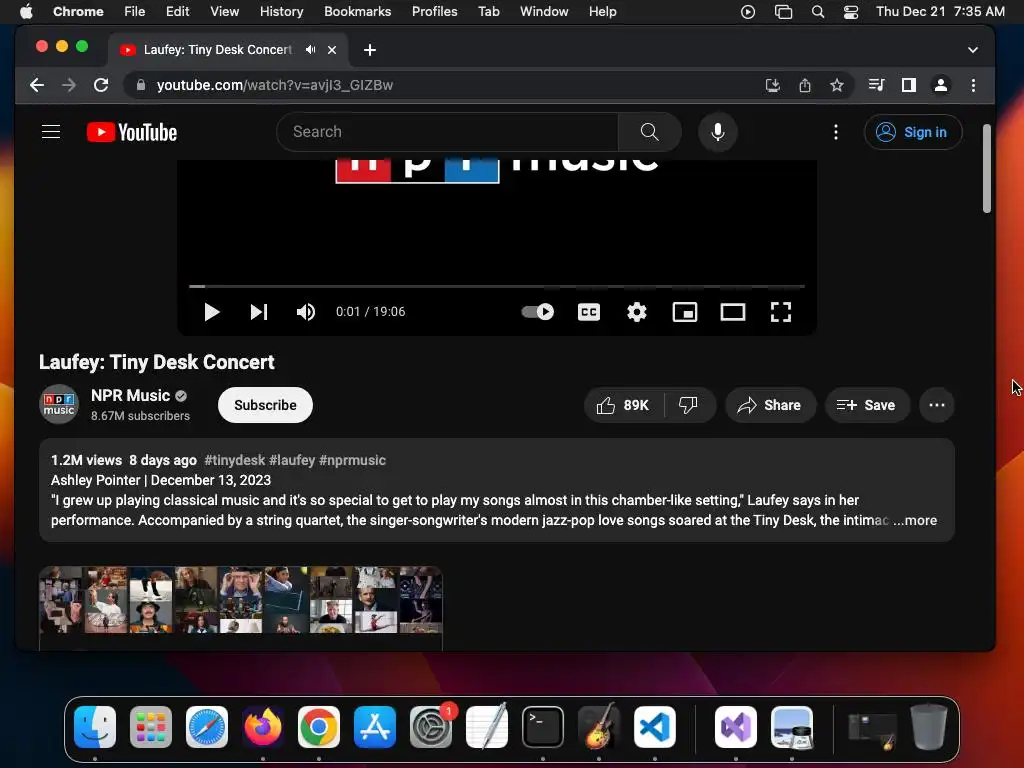The height and width of the screenshot is (768, 1024).
Task: Skip to the next video
Action: pos(259,312)
